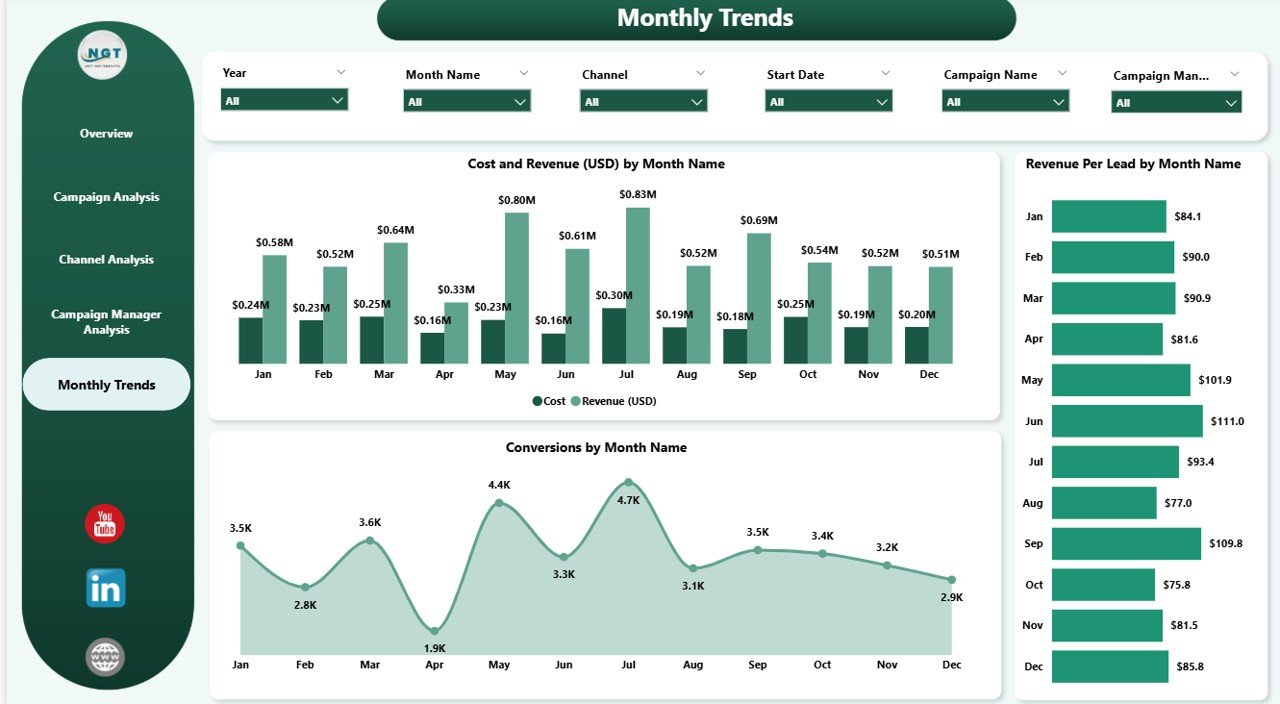
Task: Navigate to the Overview page
Action: [x=105, y=133]
